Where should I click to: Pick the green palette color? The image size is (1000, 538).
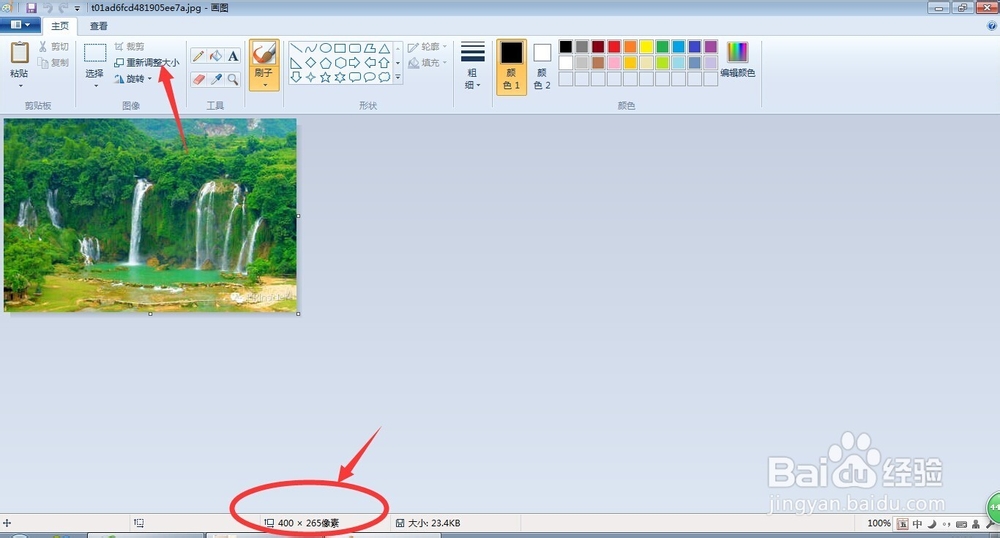(x=663, y=47)
